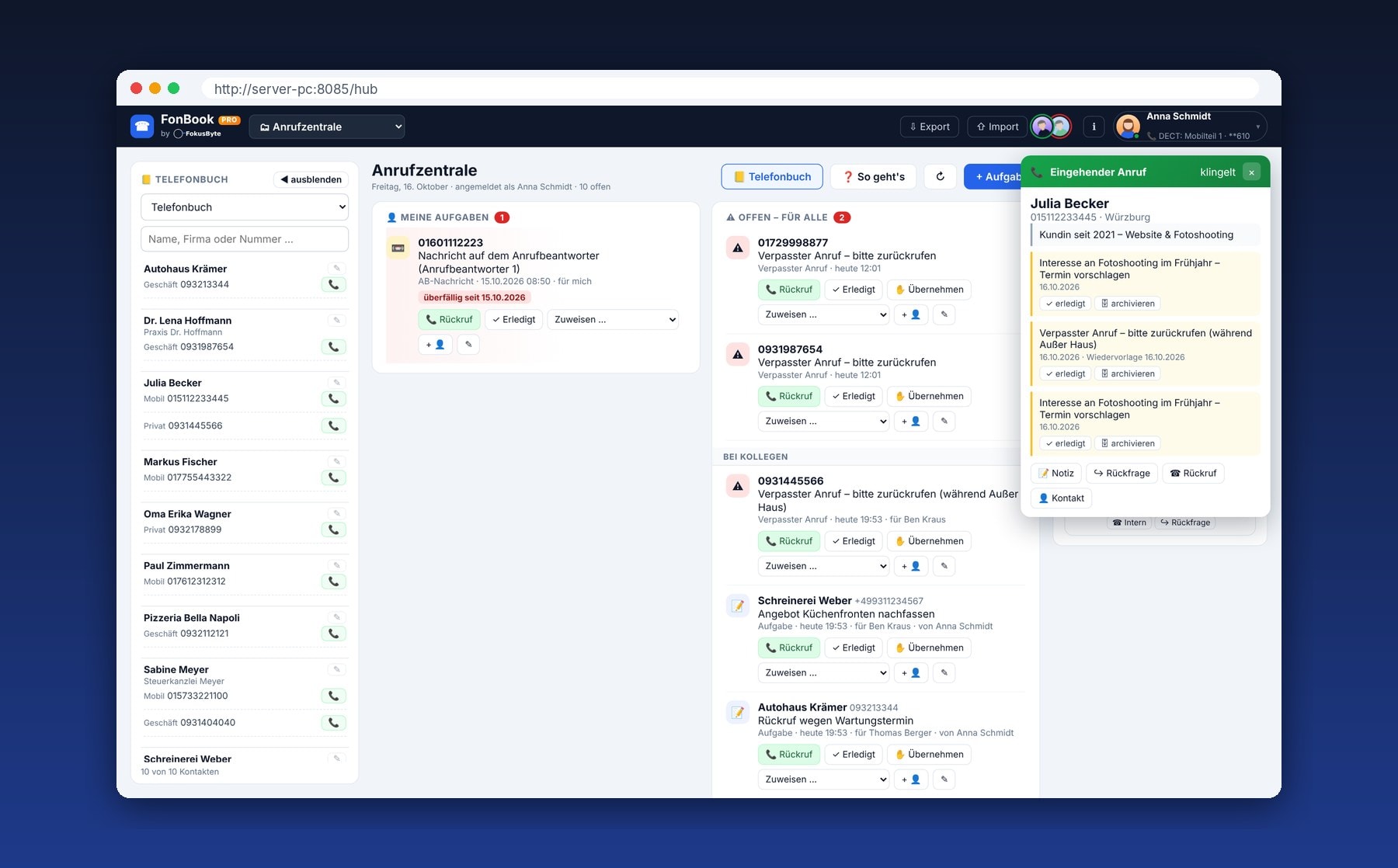This screenshot has height=868, width=1398.
Task: Mark Autohaus Krämer task as Erledigt
Action: (853, 755)
